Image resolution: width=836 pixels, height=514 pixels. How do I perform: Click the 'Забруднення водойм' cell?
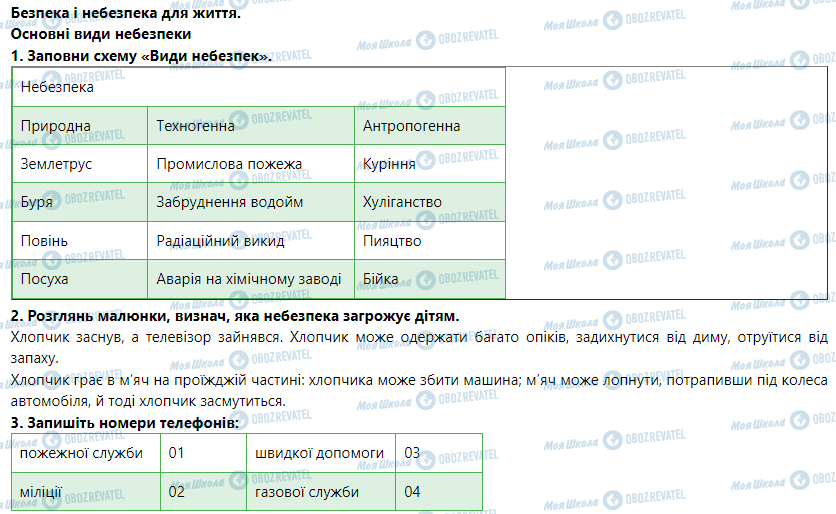pos(251,202)
